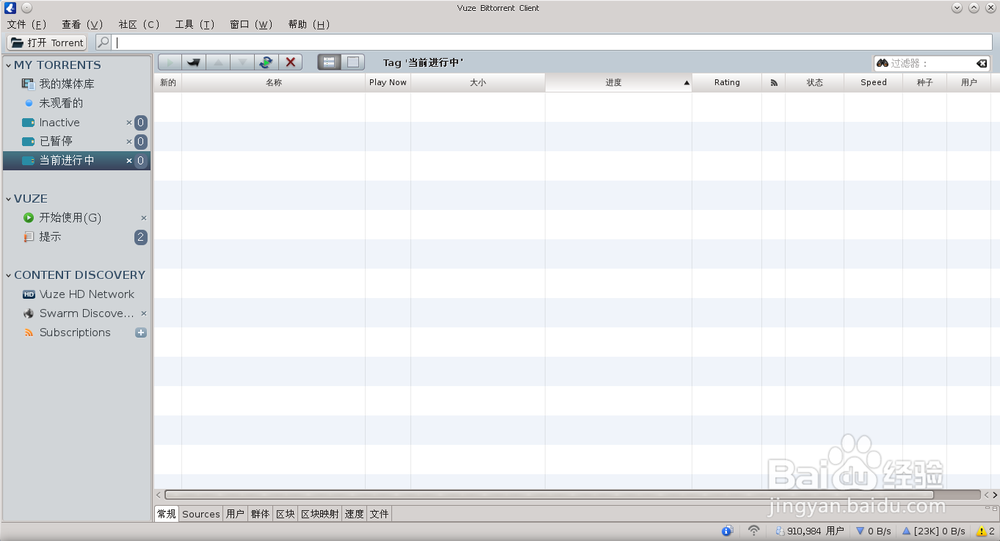Sort by the 状态 column header
This screenshot has height=541, width=1000.
(x=814, y=82)
